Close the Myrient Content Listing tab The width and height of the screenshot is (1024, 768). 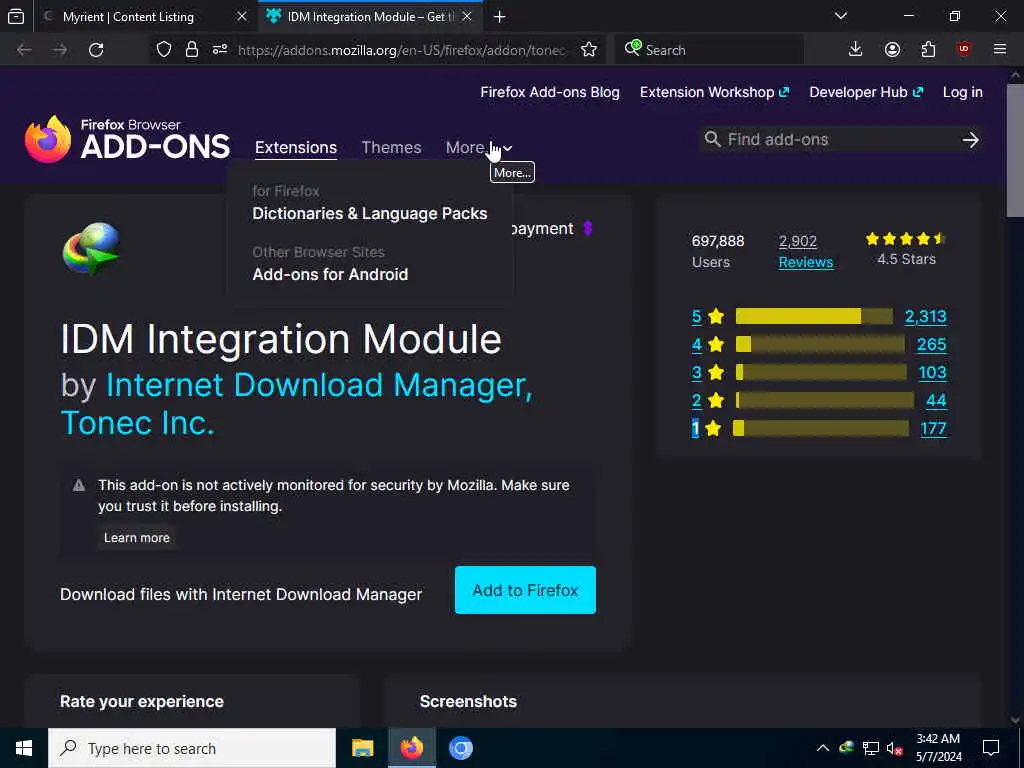[242, 16]
